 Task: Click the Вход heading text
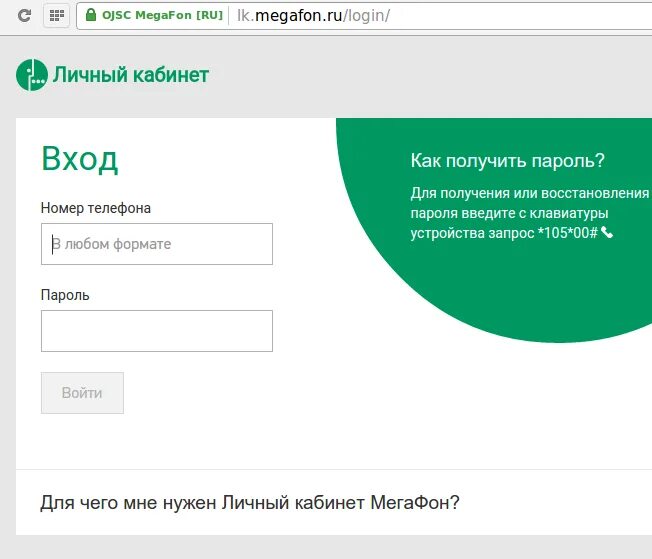[x=80, y=159]
